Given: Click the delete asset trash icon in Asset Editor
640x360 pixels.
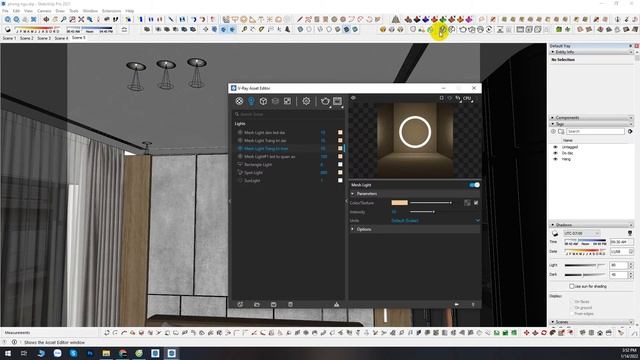Looking at the screenshot, I should pyautogui.click(x=290, y=304).
